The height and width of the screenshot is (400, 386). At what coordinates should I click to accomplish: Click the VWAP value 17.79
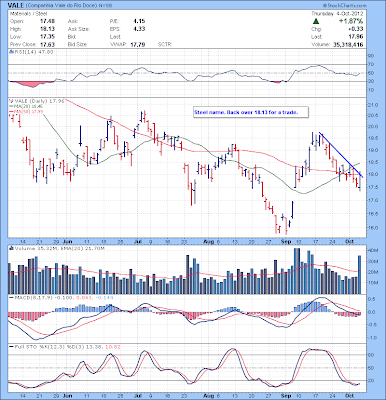[138, 44]
